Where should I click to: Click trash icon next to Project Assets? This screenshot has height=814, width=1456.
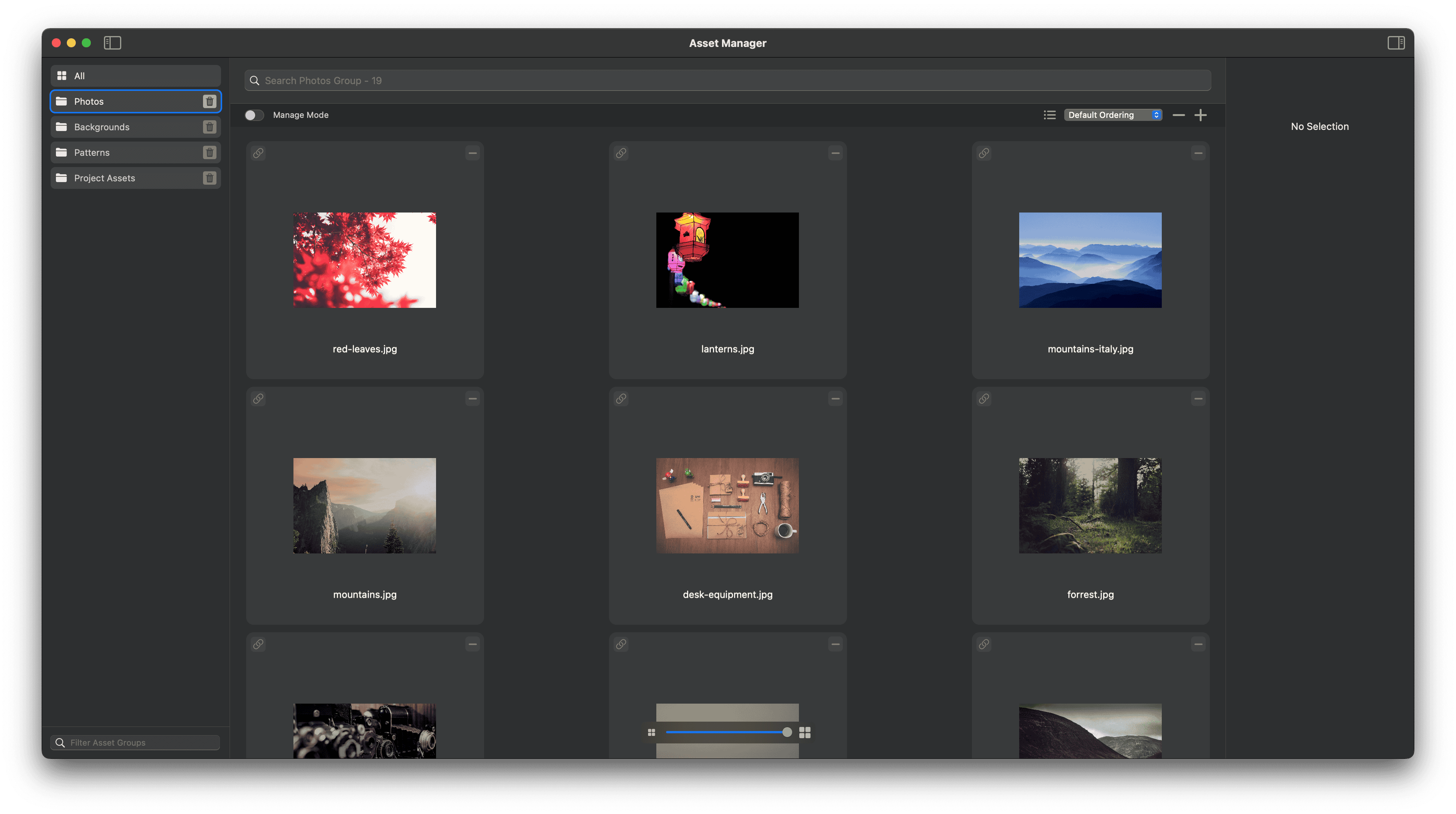click(209, 178)
